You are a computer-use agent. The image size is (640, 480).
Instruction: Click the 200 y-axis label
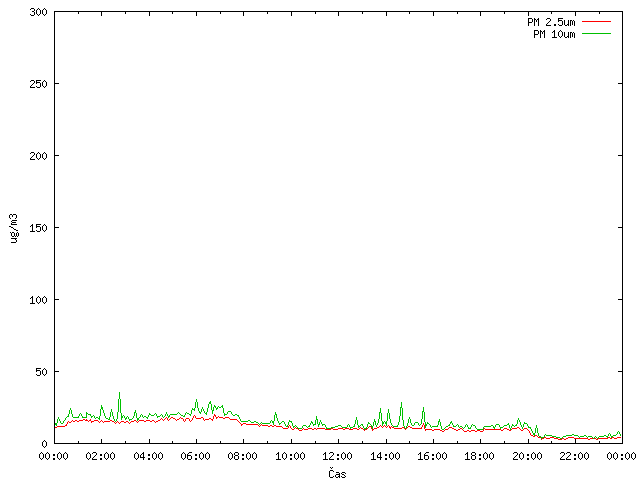pos(38,156)
